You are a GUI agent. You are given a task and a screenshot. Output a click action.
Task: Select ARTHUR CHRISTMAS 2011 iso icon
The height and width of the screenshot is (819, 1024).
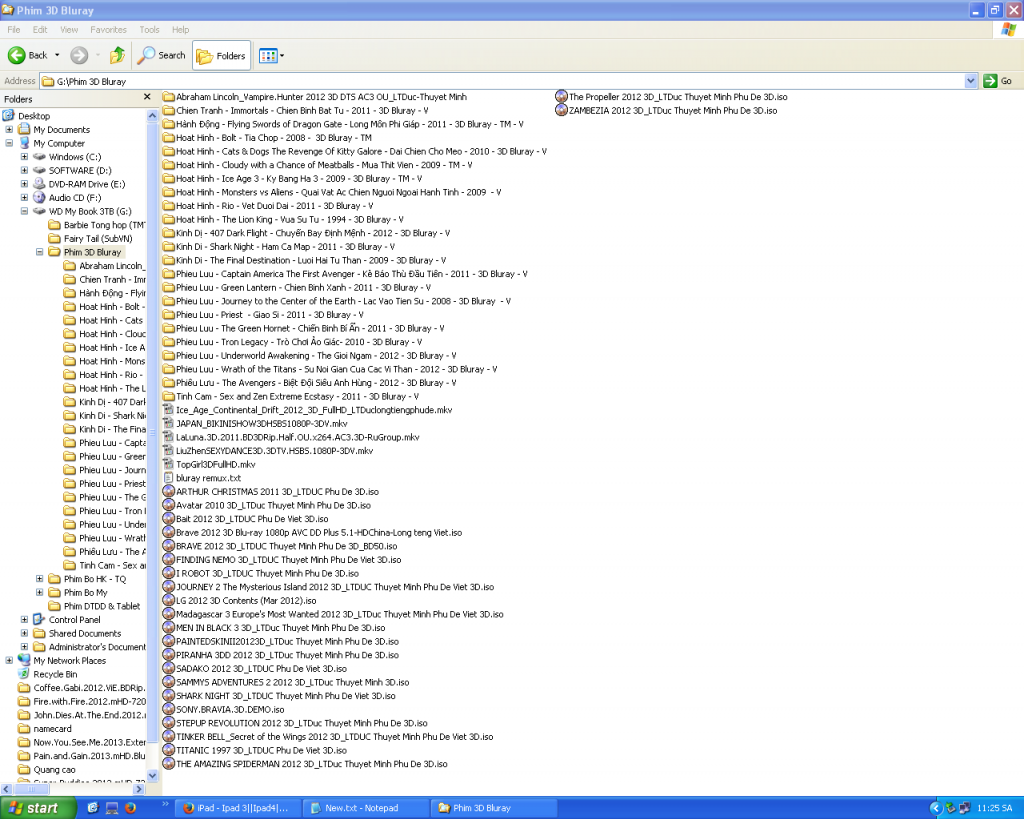click(x=168, y=492)
